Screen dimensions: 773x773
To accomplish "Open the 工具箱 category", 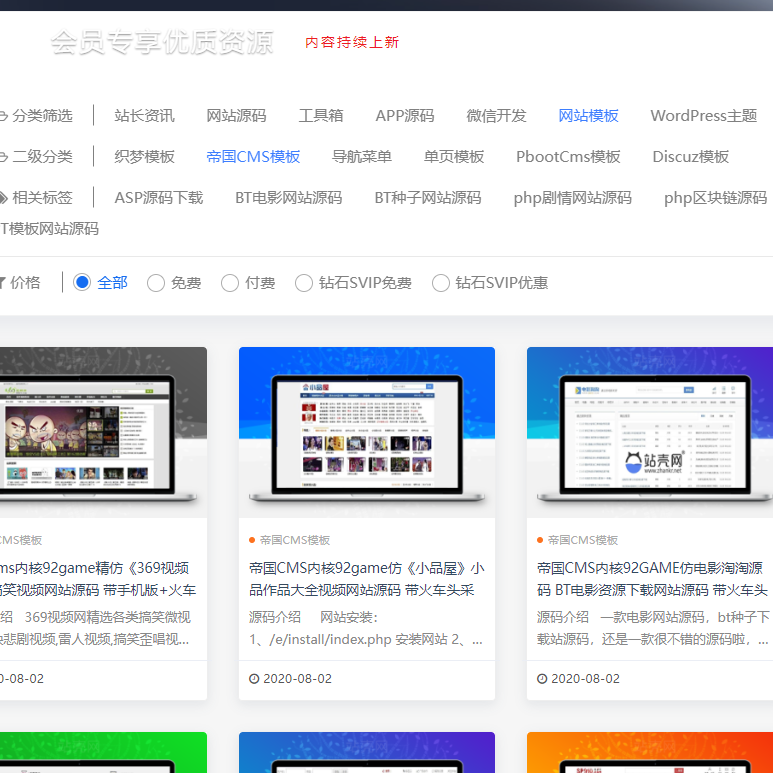I will [x=321, y=115].
